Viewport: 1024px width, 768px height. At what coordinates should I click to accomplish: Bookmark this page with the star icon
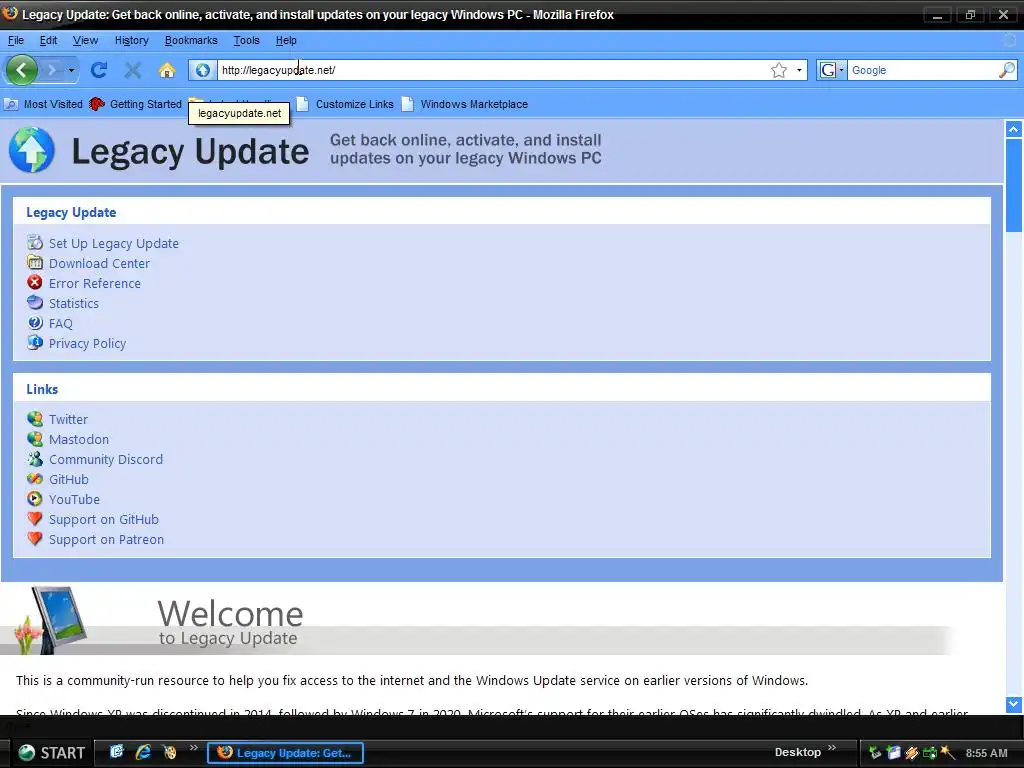(x=778, y=70)
